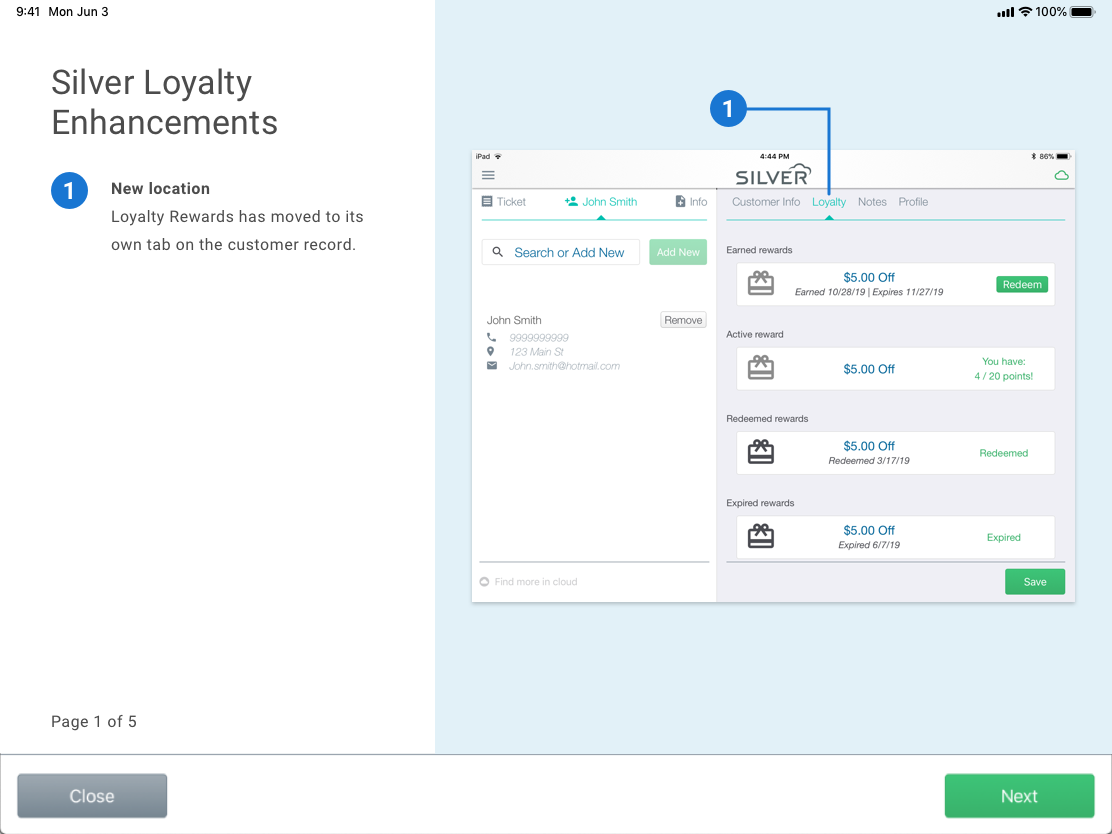The height and width of the screenshot is (834, 1112).
Task: Select the John Smith customer tab
Action: [601, 202]
